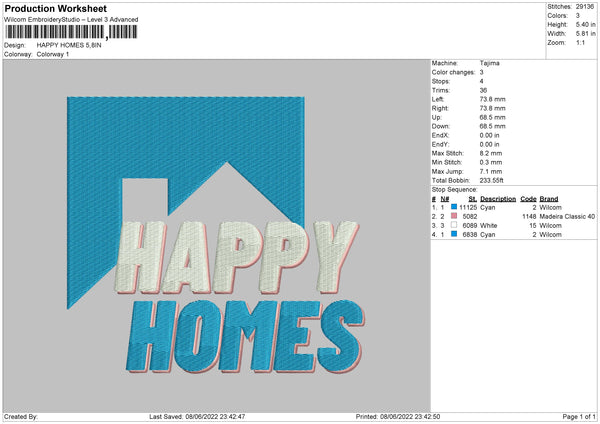Click the Stop Sequence heading
This screenshot has height=424, width=600.
pyautogui.click(x=455, y=189)
